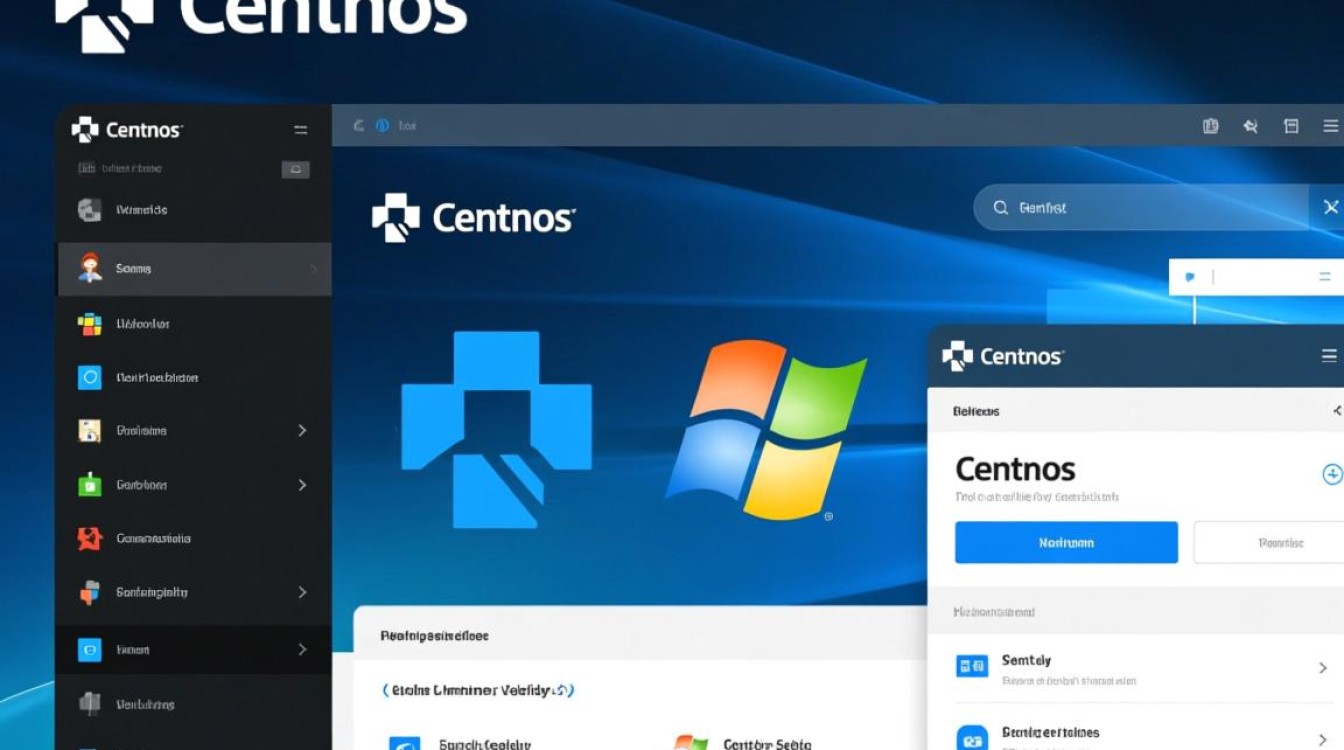This screenshot has height=750, width=1344.
Task: Collapse the Belfexus row with its left arrow
Action: click(1337, 411)
